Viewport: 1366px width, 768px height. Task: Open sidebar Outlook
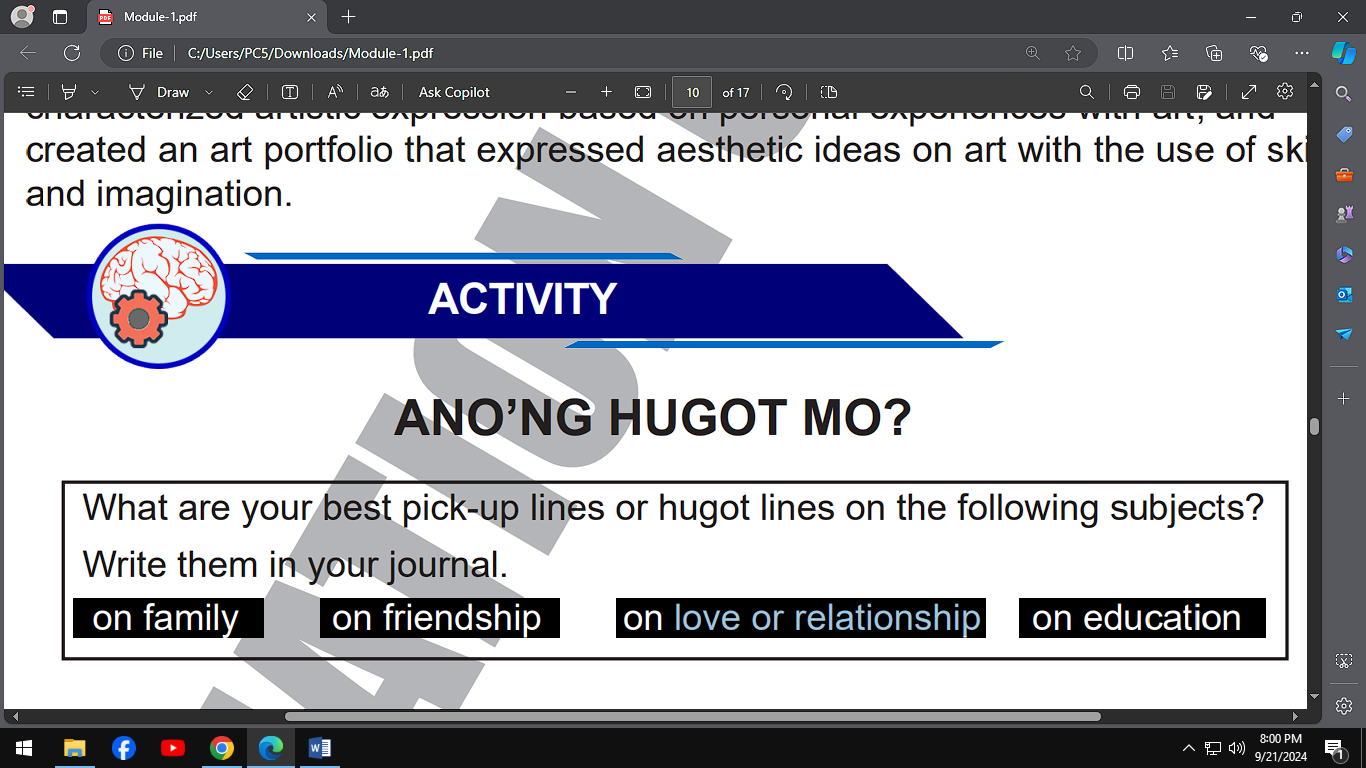[1343, 294]
